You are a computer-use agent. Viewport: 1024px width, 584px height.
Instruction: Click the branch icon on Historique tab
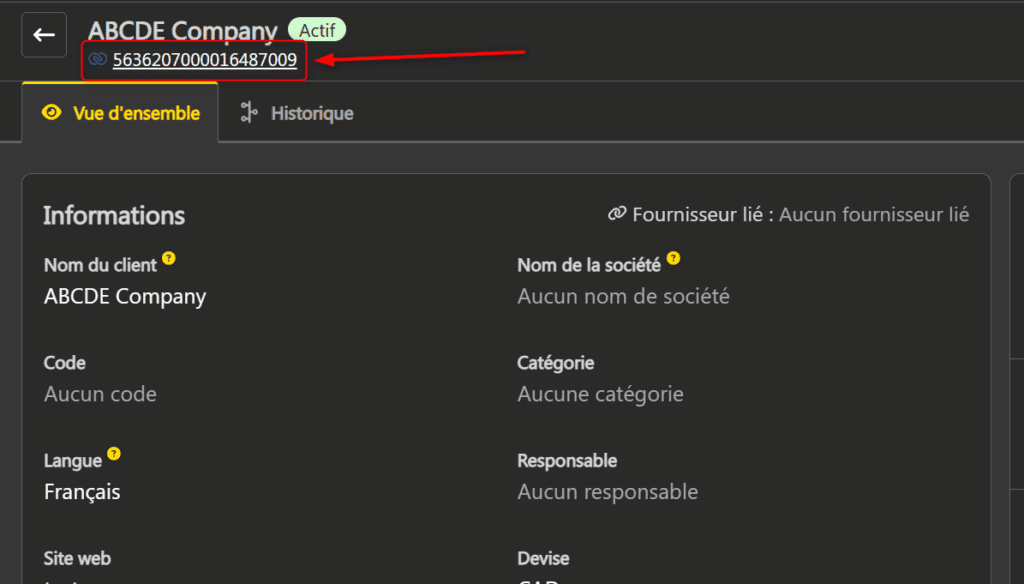pos(249,113)
